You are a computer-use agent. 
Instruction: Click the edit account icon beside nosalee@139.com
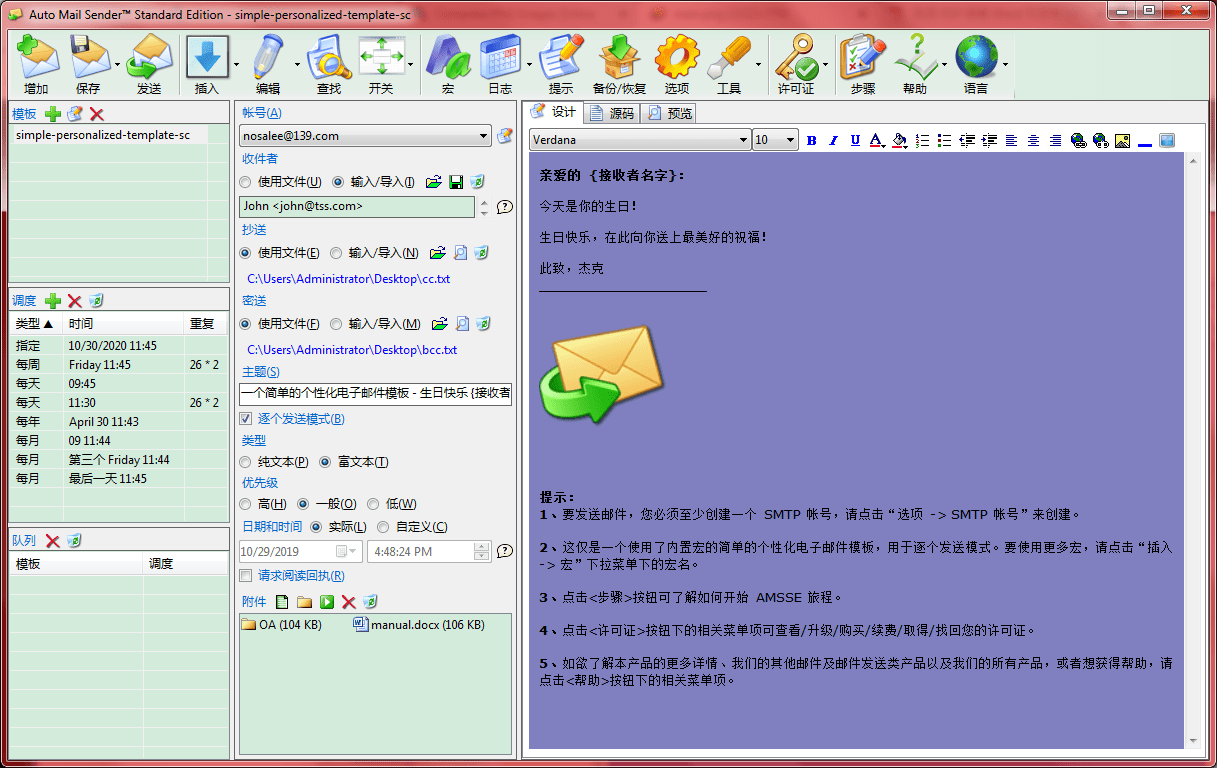point(505,135)
